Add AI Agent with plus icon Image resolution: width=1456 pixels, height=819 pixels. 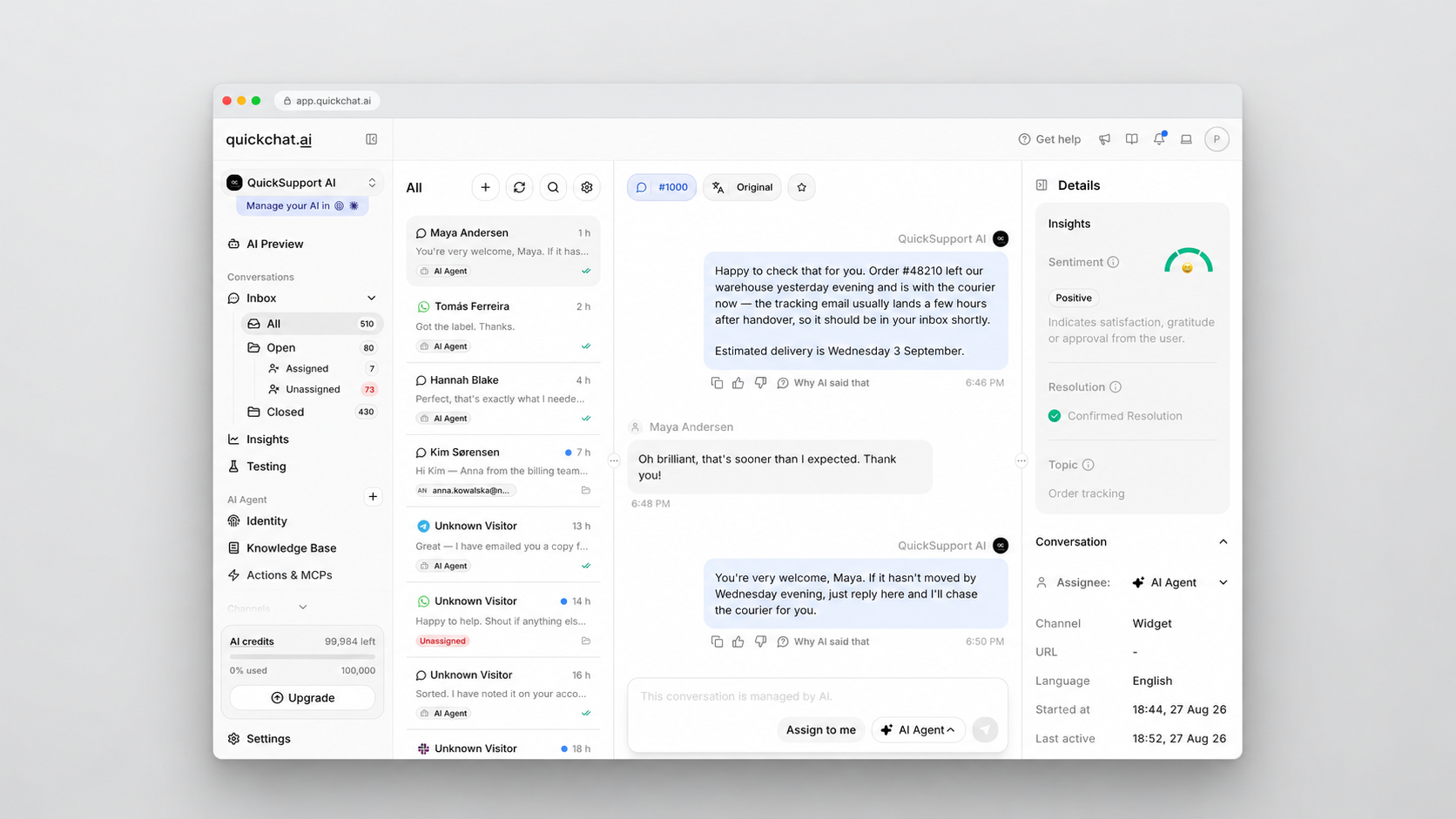(x=373, y=497)
